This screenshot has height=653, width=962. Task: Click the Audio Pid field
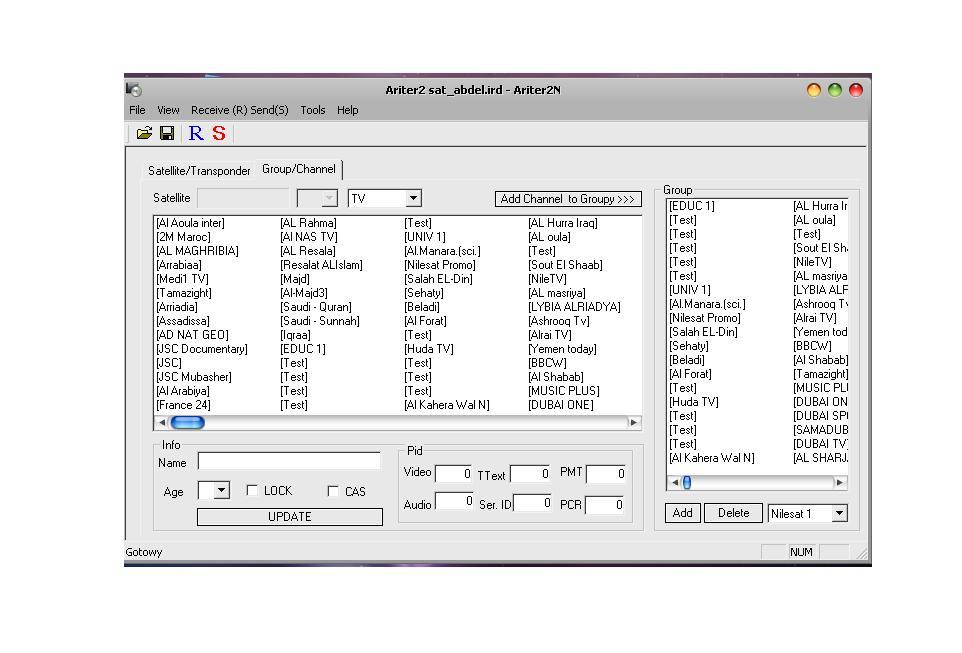(454, 501)
